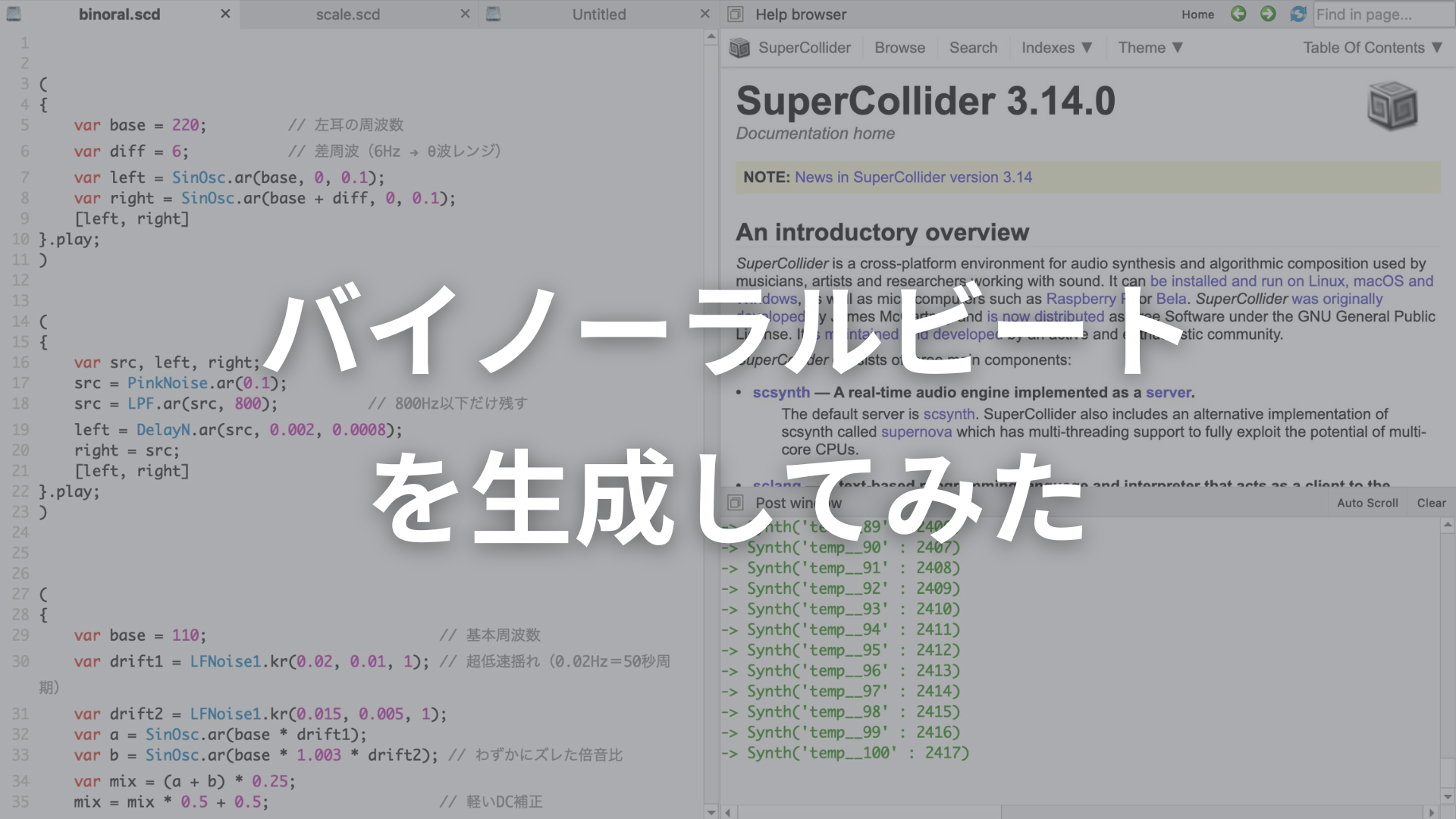
Task: Toggle Auto Scroll in the Post window
Action: point(1367,503)
